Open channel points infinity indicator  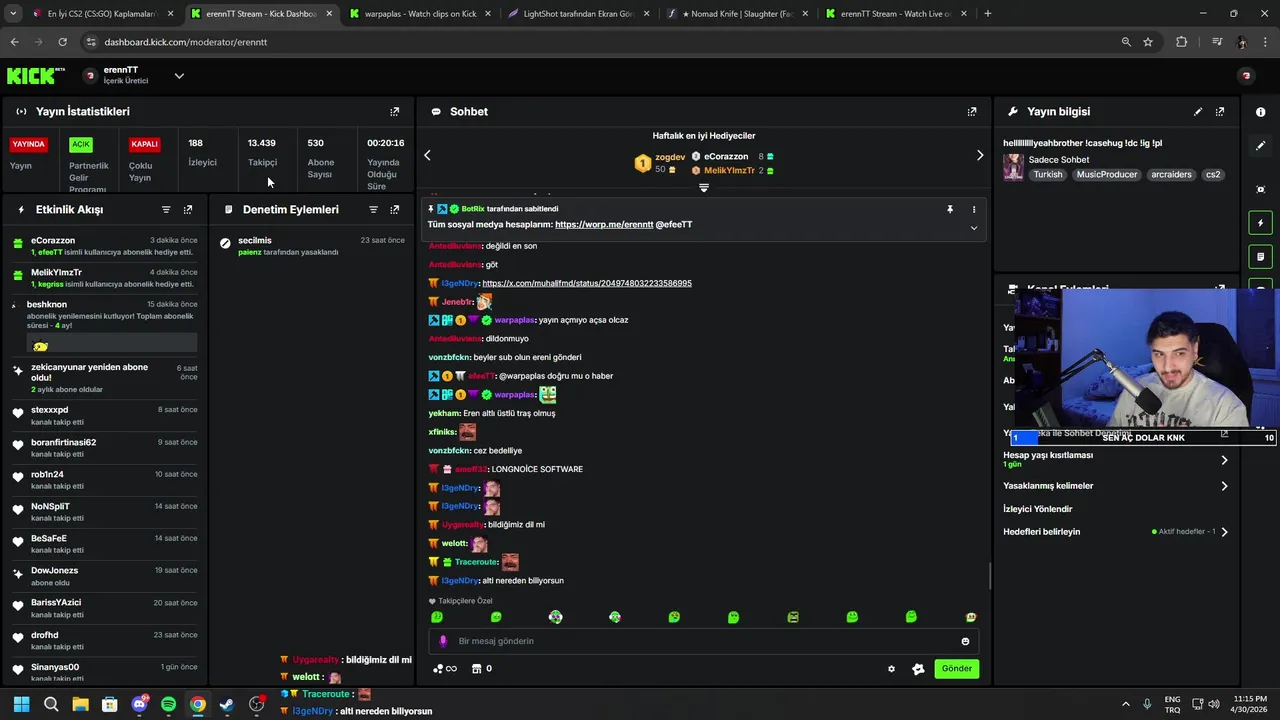[445, 669]
